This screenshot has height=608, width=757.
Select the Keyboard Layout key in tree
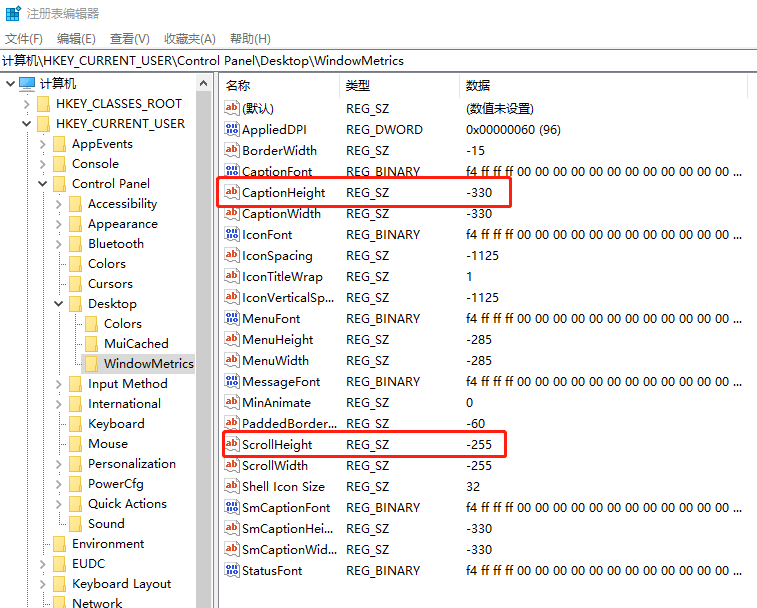click(121, 584)
